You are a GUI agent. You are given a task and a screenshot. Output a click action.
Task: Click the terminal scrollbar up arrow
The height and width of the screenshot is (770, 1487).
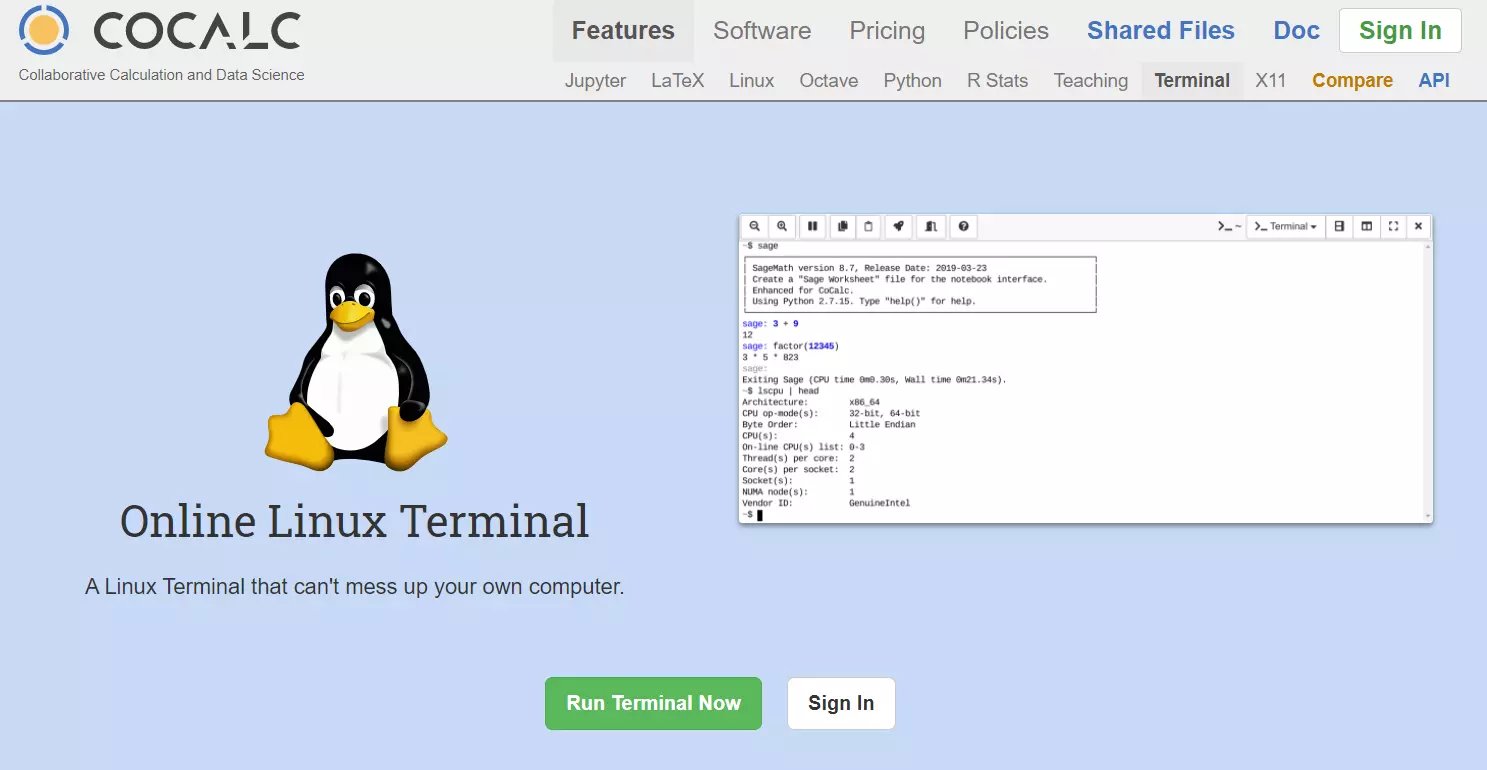[1428, 246]
